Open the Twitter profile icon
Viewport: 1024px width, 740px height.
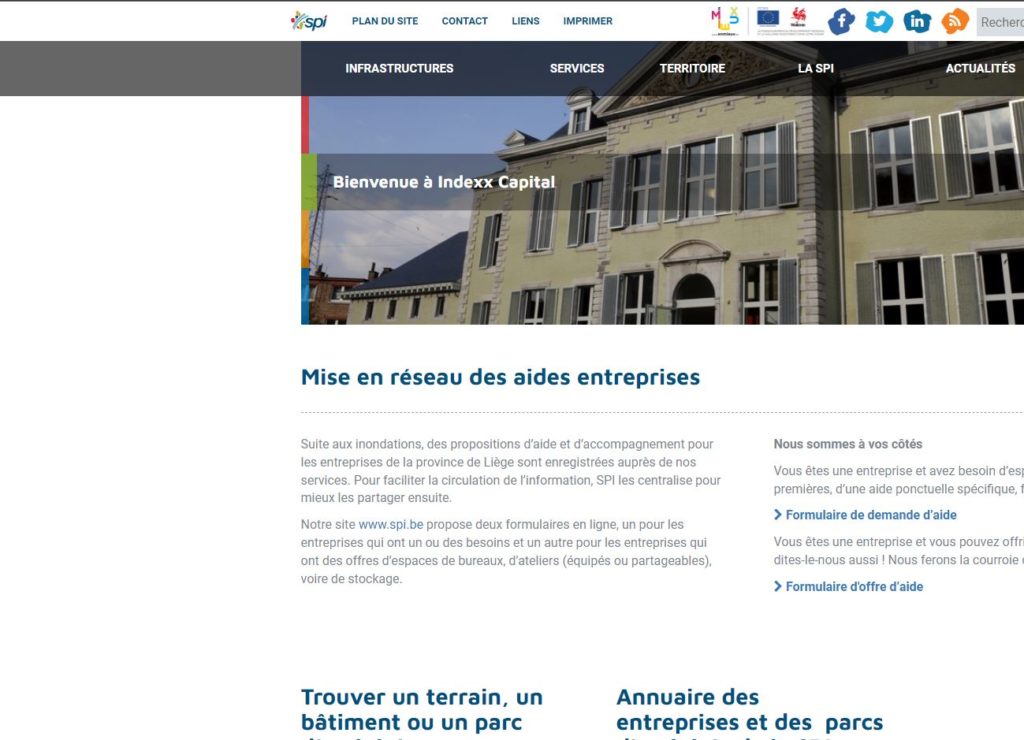coord(879,21)
